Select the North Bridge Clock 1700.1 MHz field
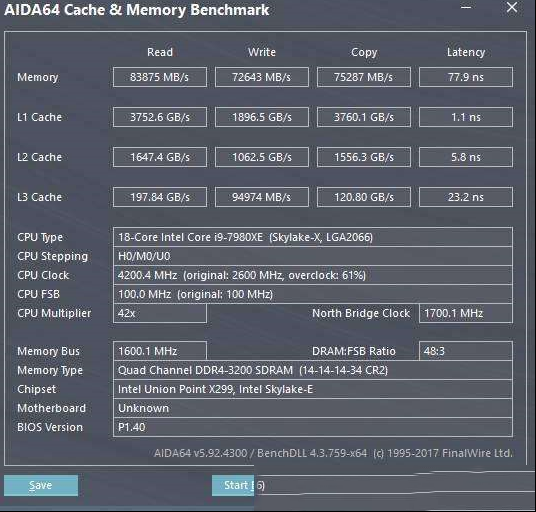 (466, 313)
